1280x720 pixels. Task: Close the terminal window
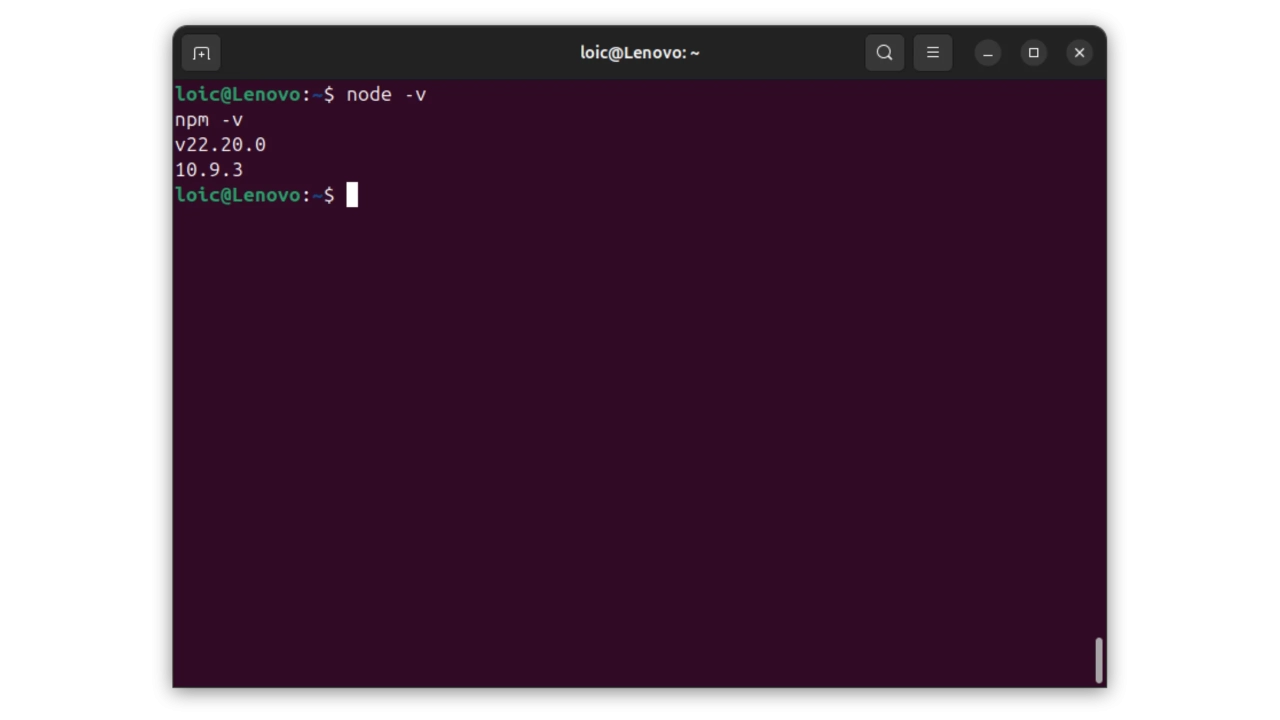[x=1079, y=53]
